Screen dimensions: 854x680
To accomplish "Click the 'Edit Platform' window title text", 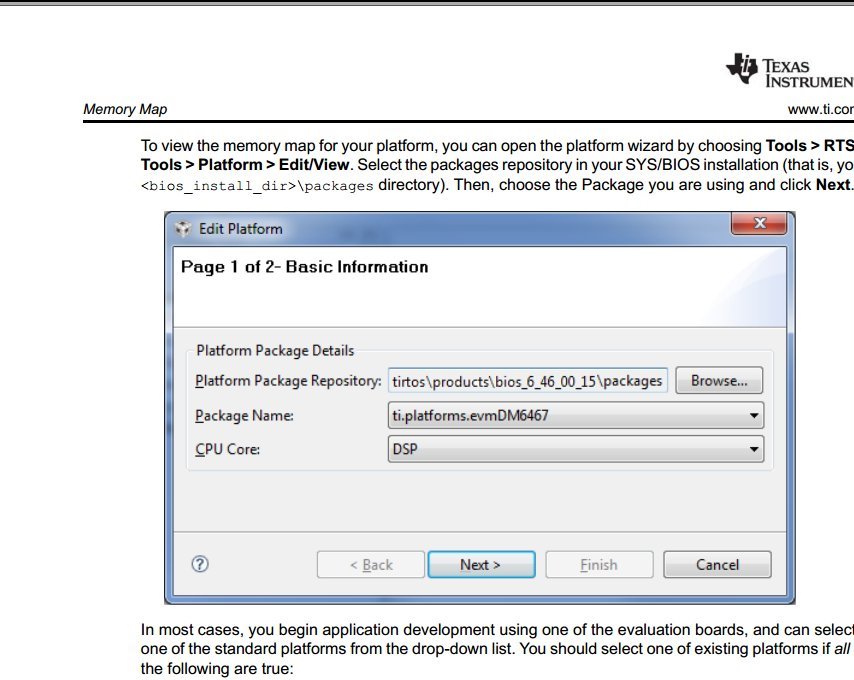I will [241, 229].
